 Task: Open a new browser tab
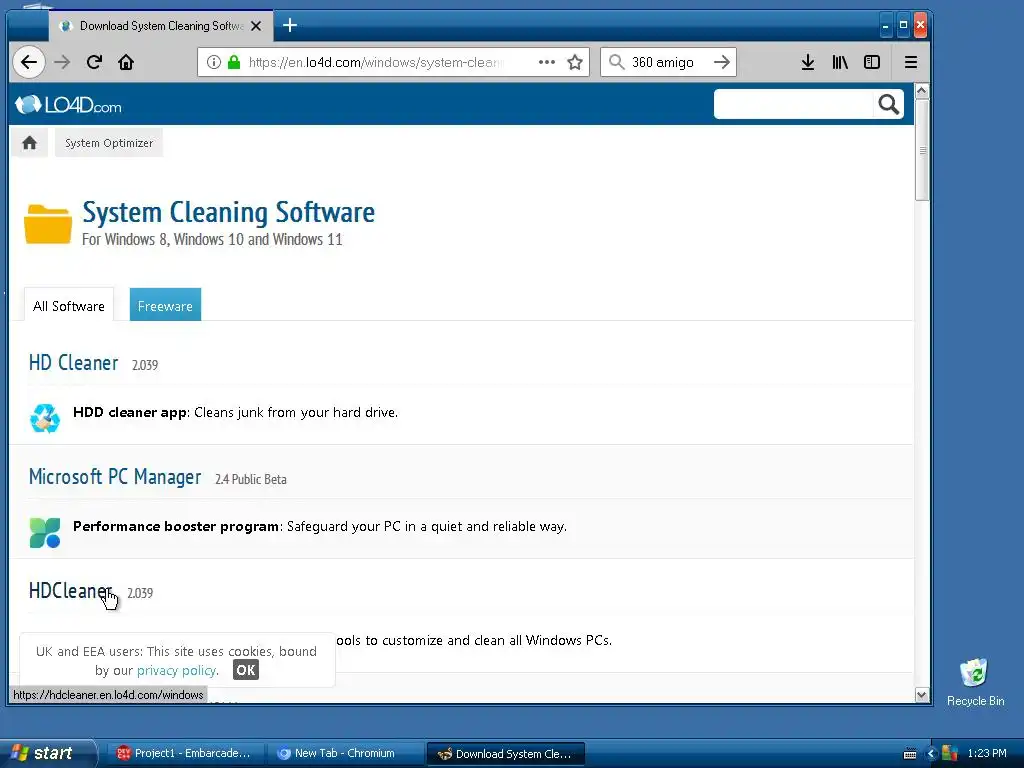pos(290,25)
